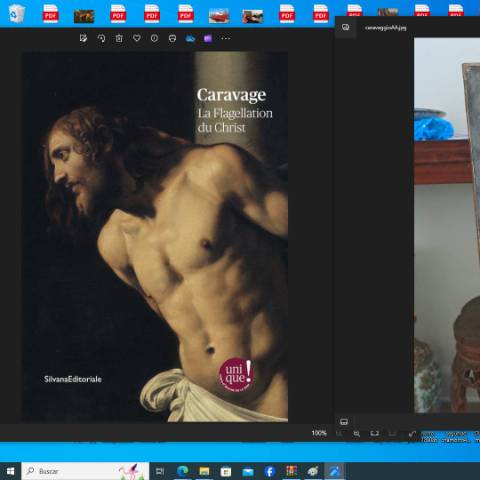Focus the Buscar taskbar search box

[85, 471]
